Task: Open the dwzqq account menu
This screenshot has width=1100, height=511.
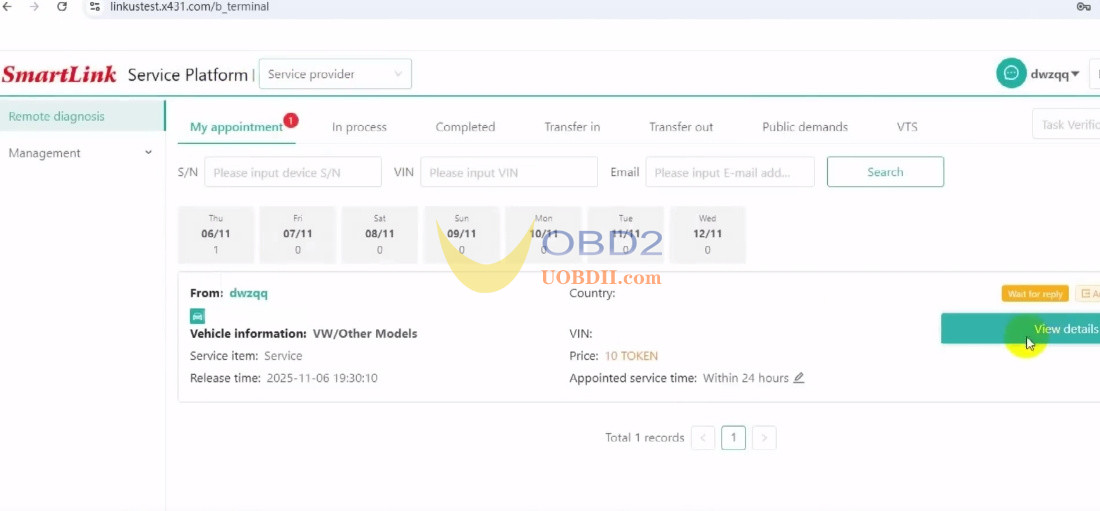Action: pos(1054,74)
